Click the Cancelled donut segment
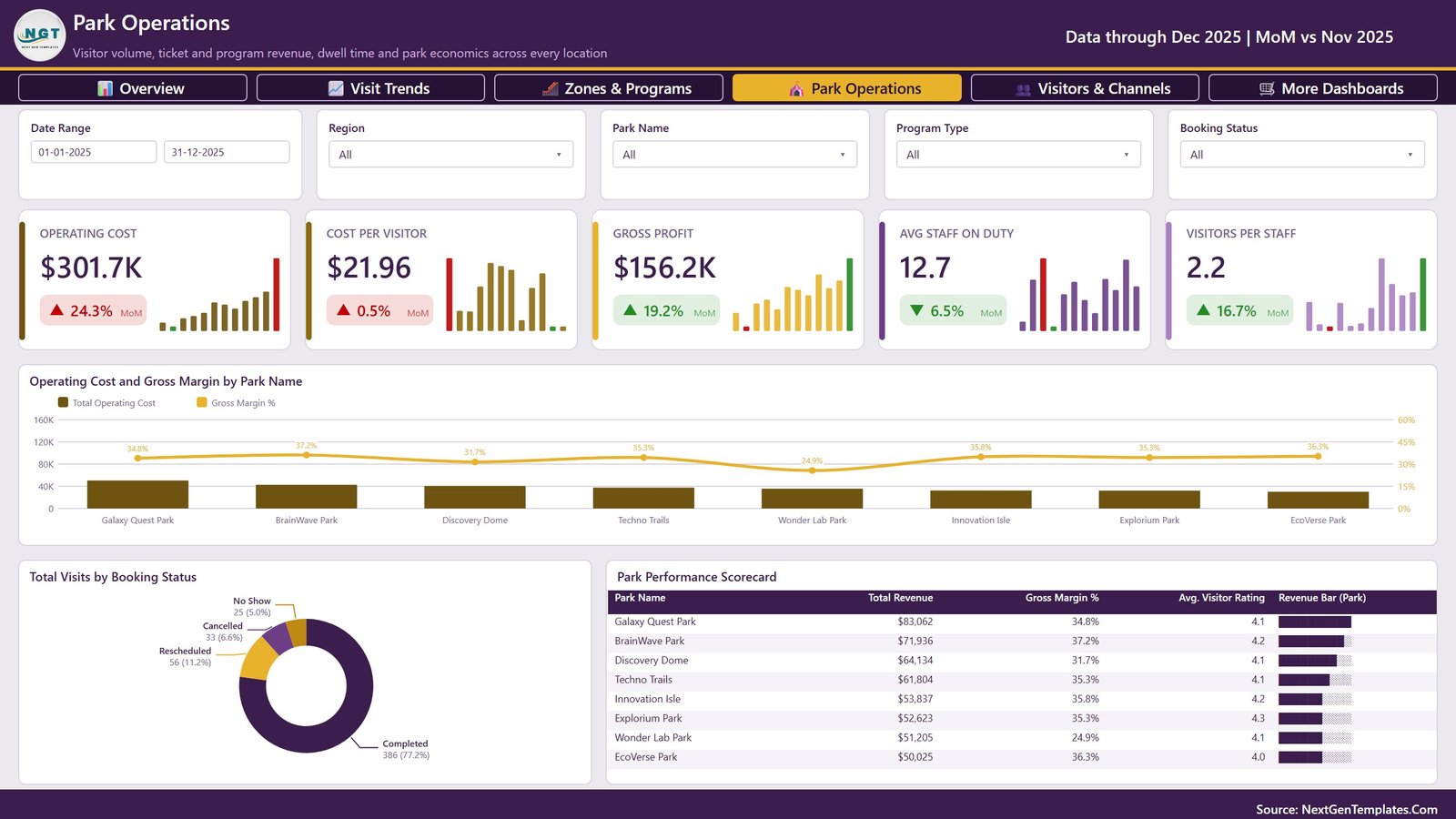The image size is (1456, 819). coord(278,638)
